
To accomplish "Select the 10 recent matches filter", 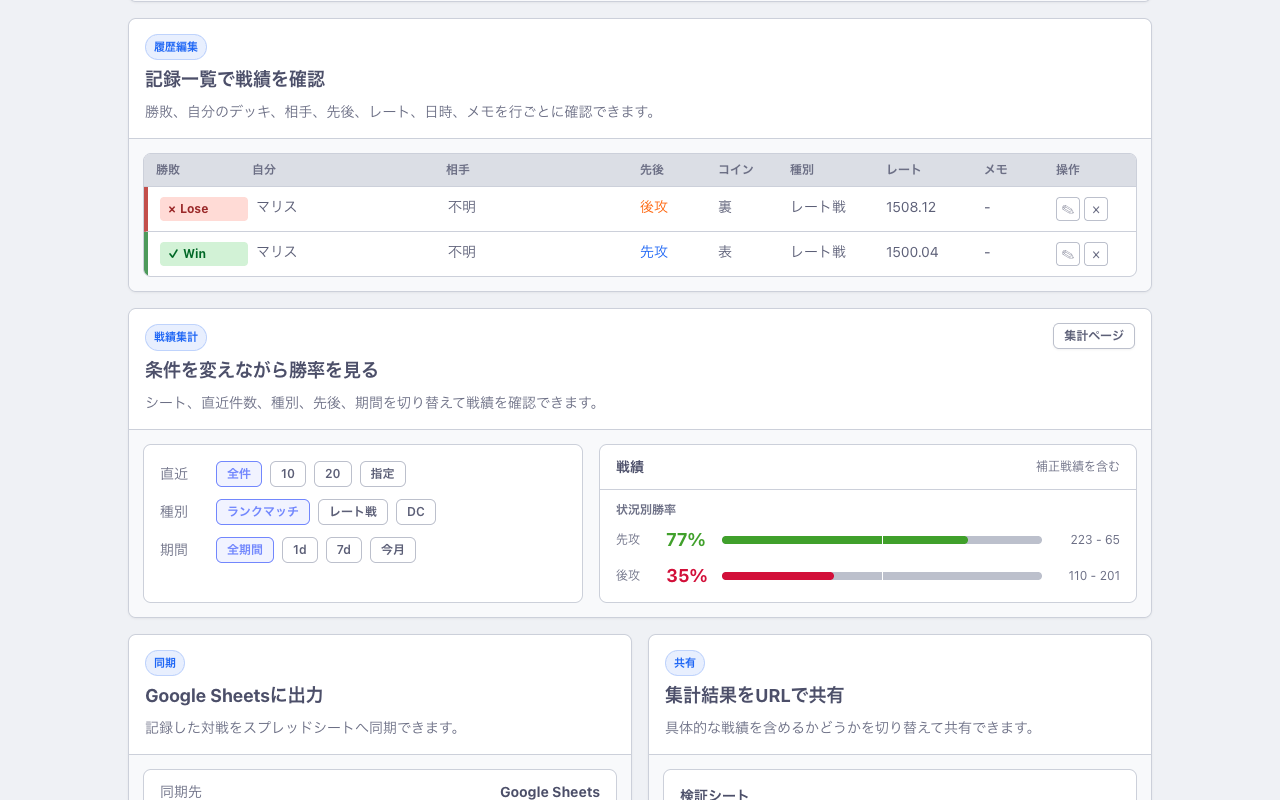I will click(x=288, y=474).
